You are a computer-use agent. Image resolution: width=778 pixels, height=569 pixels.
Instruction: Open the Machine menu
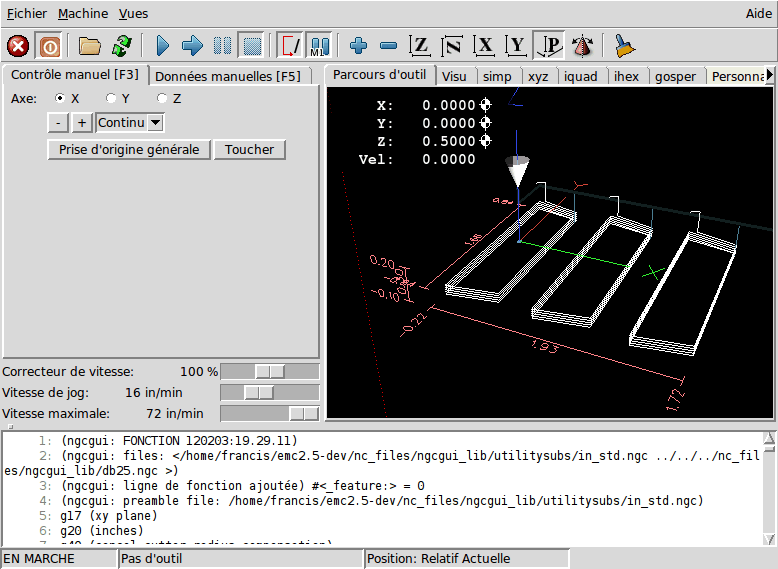83,14
